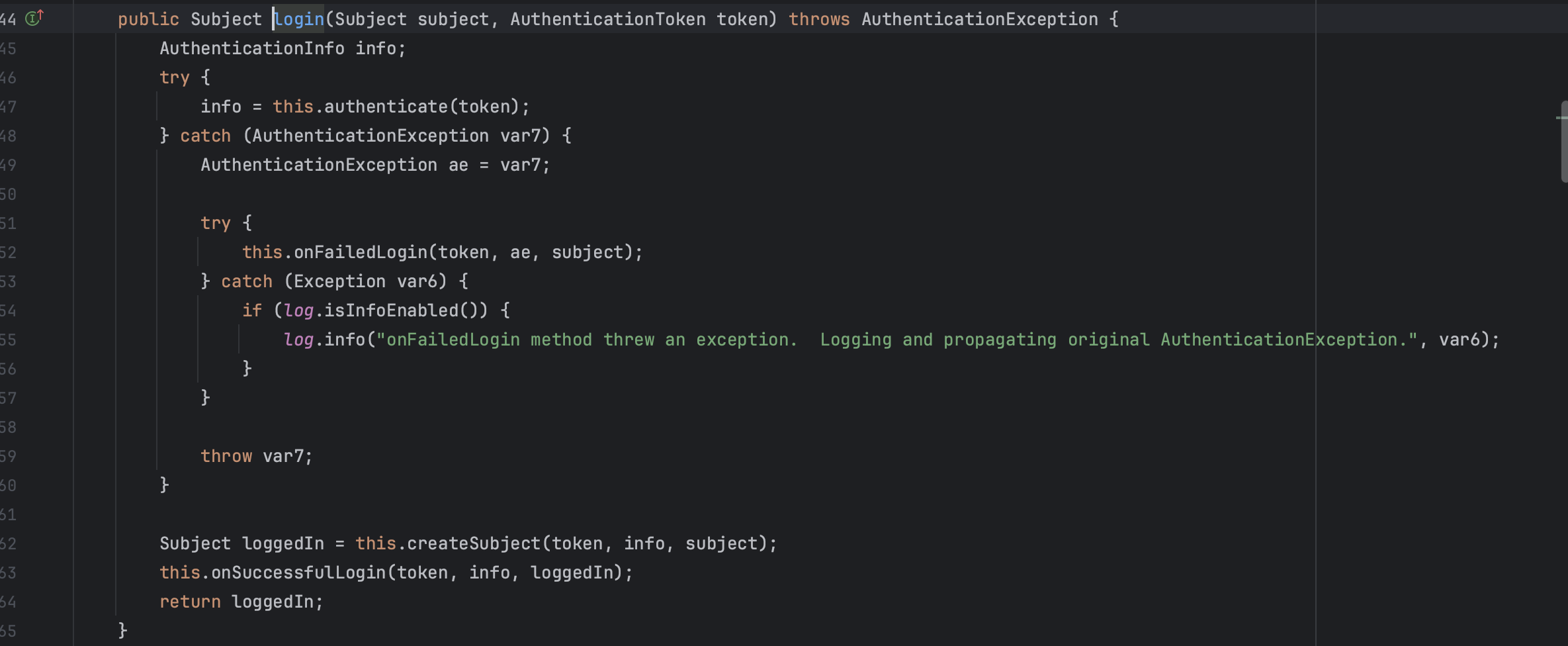Click the AuthenticationInfo type on line 45

tap(251, 48)
